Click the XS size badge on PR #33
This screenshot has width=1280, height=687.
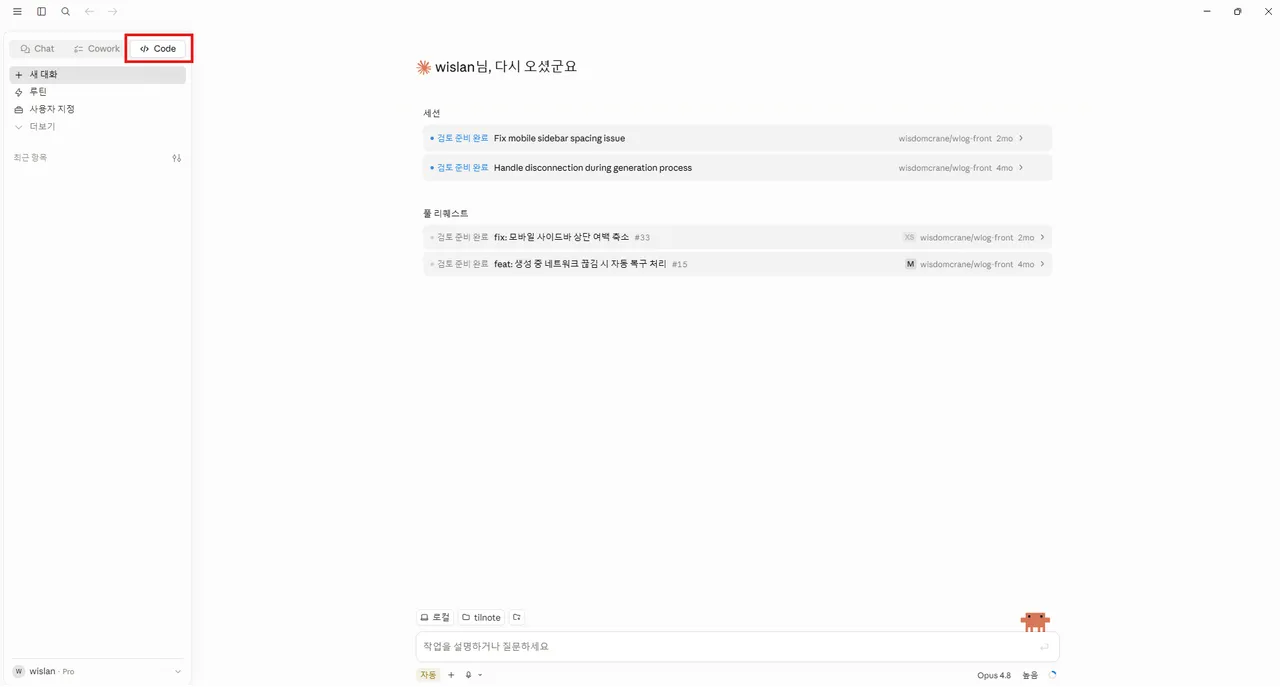pyautogui.click(x=909, y=237)
